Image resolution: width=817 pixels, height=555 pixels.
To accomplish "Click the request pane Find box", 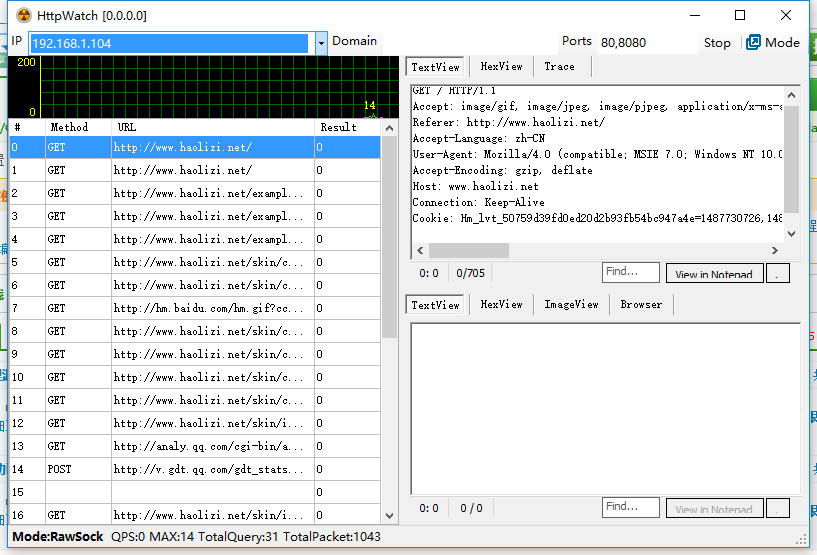I will pos(630,273).
